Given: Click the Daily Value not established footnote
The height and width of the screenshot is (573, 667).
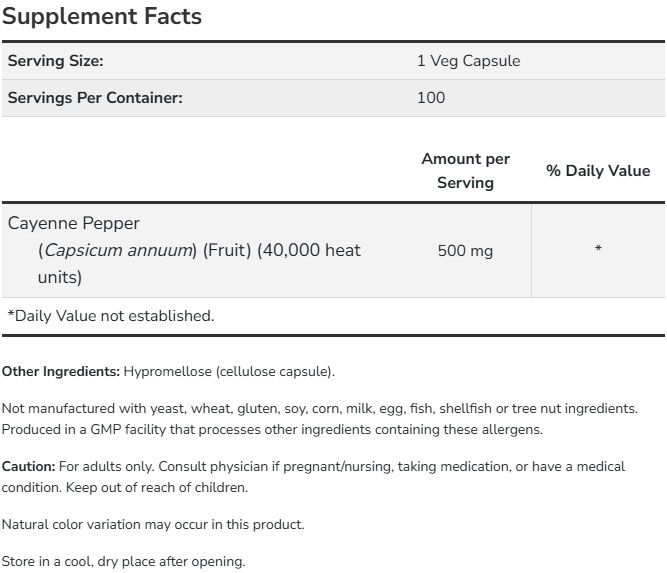Looking at the screenshot, I should pyautogui.click(x=111, y=316).
